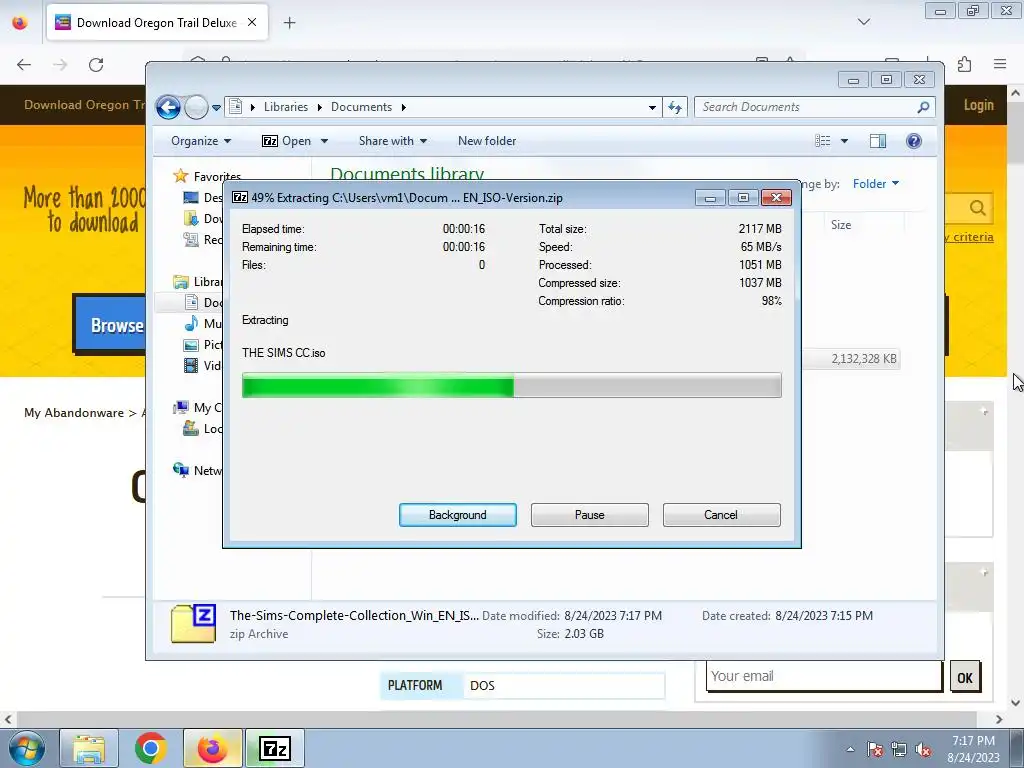Viewport: 1024px width, 768px height.
Task: Click the zip archive icon in details pane
Action: (193, 624)
